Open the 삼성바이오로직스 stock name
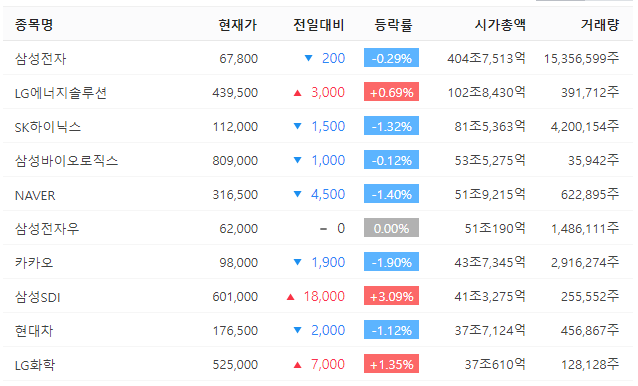Image resolution: width=638 pixels, height=386 pixels. click(x=66, y=161)
